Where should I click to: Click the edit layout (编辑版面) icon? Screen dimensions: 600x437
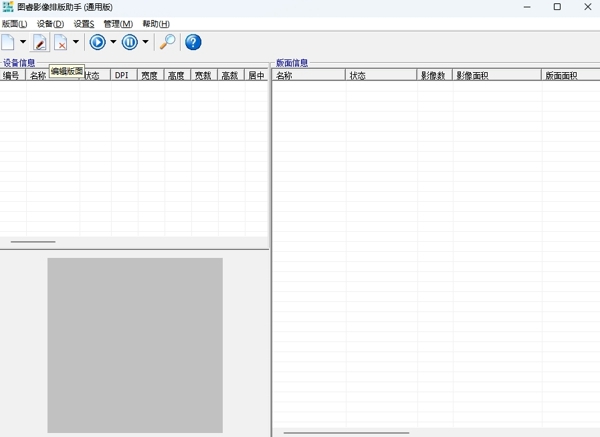(x=40, y=42)
